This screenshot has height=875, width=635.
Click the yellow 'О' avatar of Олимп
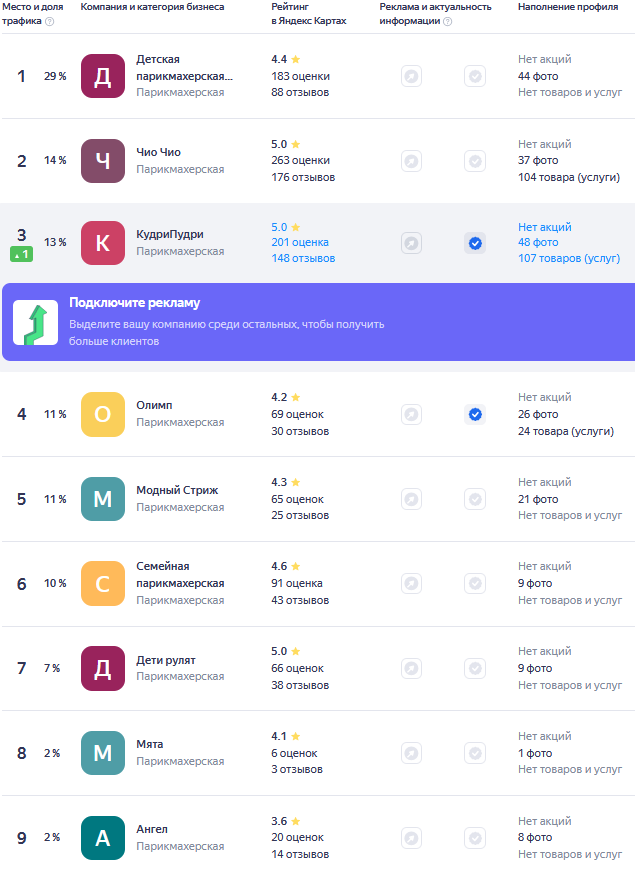click(103, 414)
